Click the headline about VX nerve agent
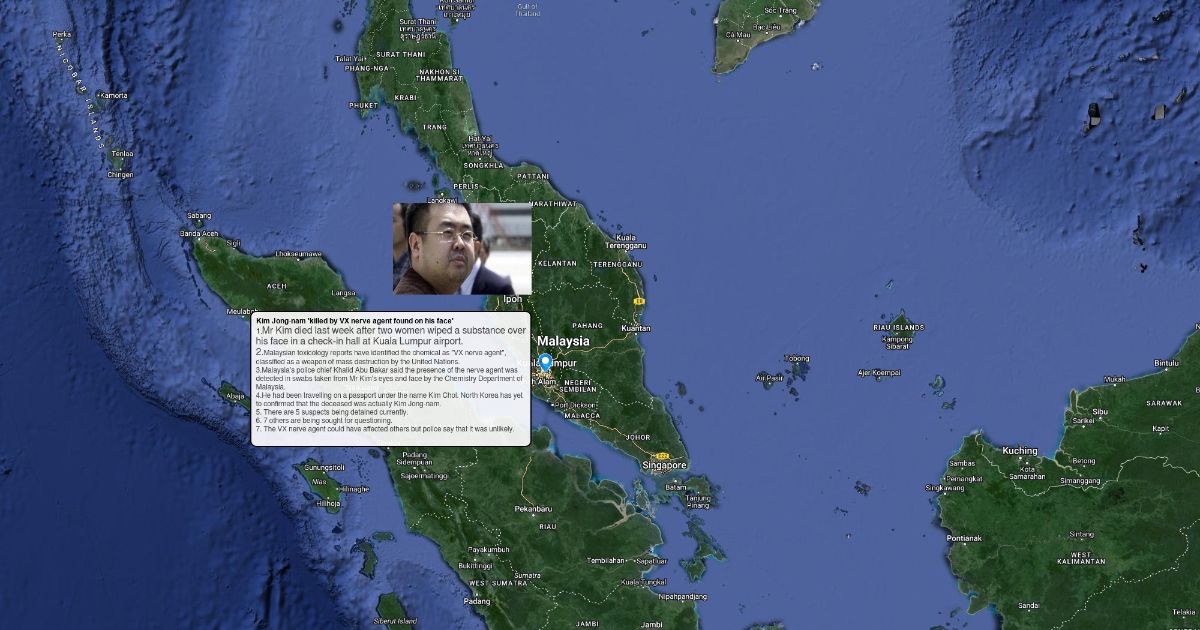 [x=355, y=320]
